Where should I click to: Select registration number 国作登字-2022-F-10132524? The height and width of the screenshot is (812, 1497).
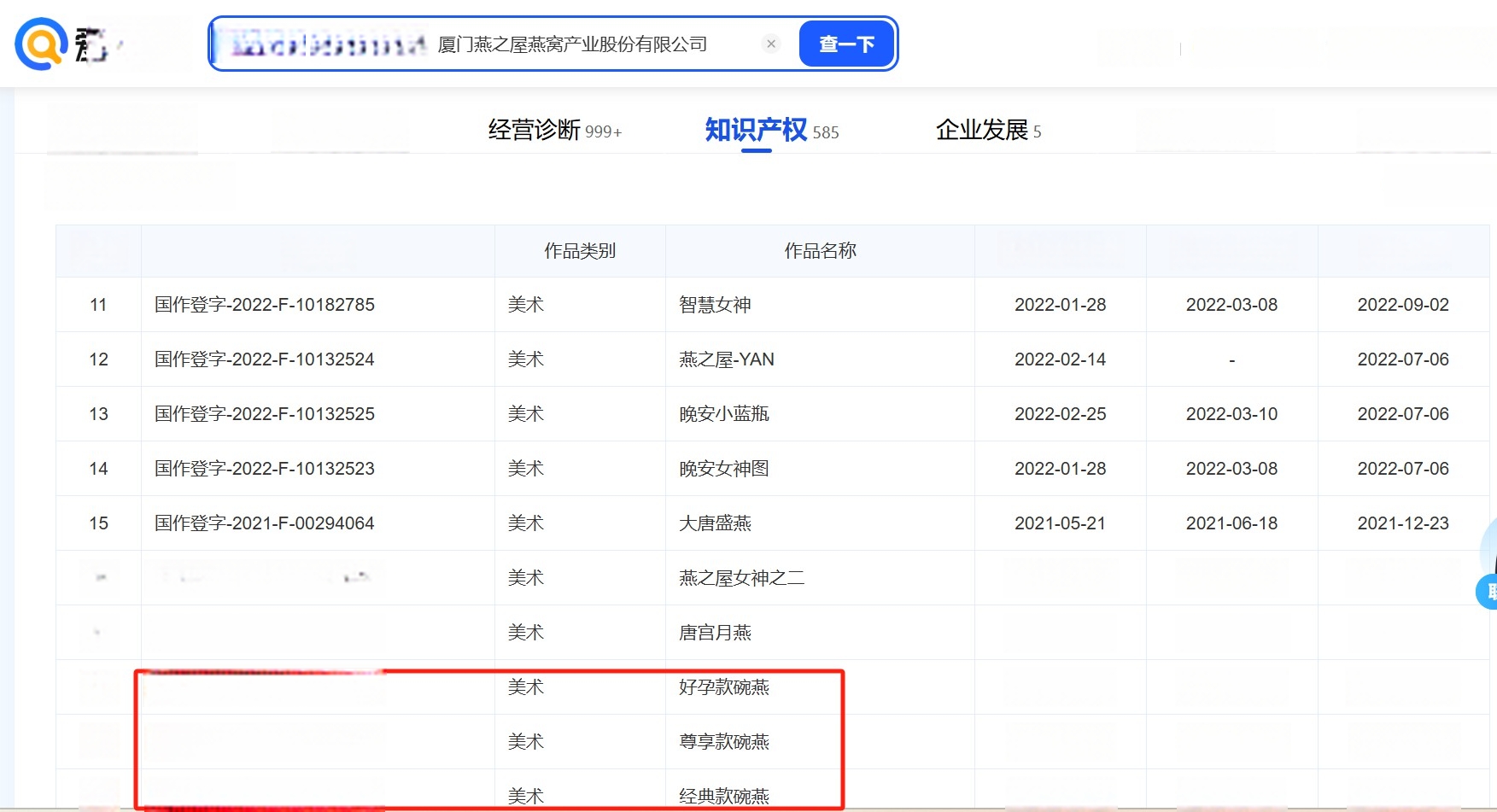(265, 359)
